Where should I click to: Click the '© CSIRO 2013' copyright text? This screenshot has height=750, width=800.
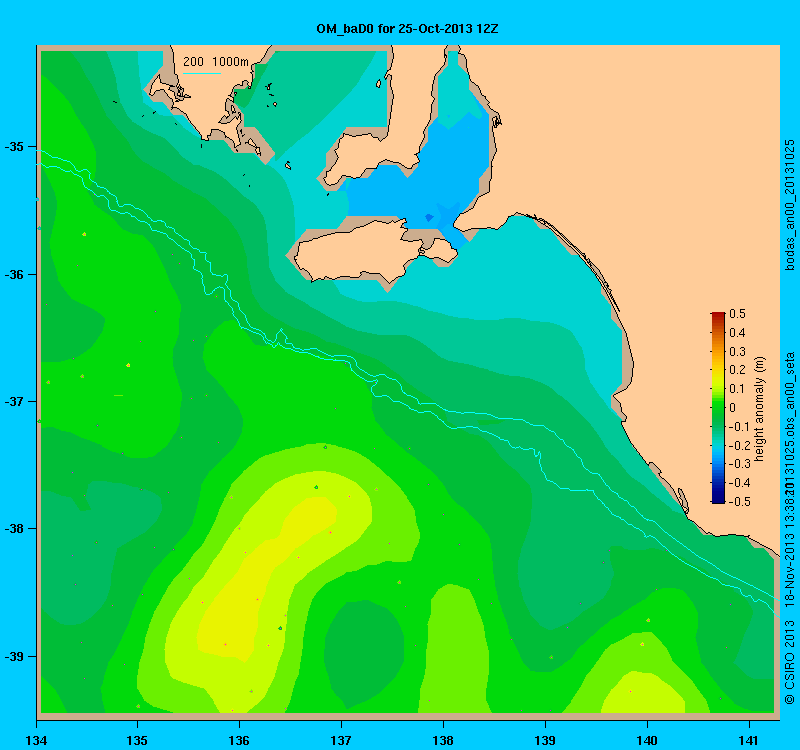(789, 662)
